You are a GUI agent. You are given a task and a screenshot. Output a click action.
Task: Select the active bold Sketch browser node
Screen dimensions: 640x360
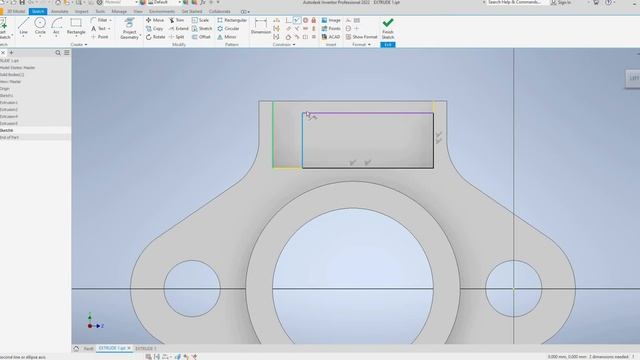click(x=7, y=130)
